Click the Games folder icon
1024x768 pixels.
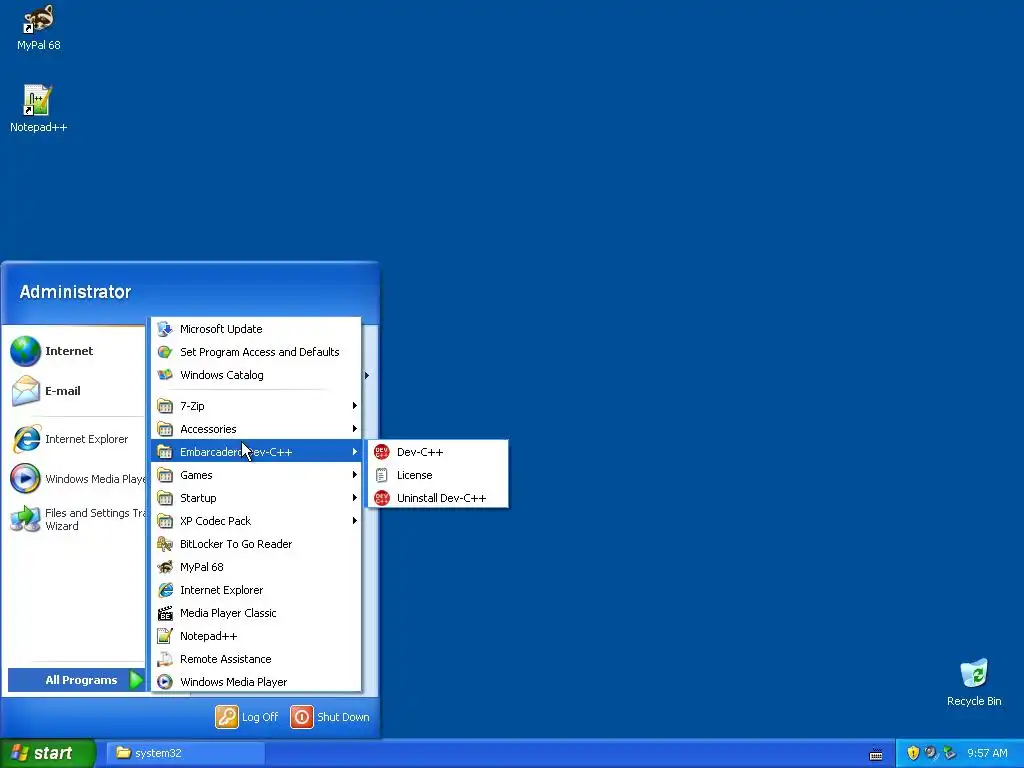coord(165,475)
